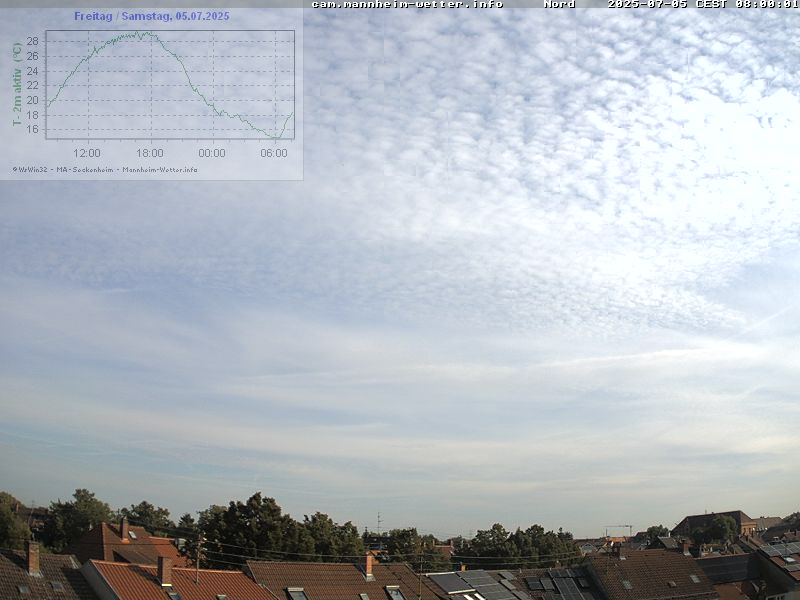
Task: Click the 12:00 label on the time axis
Action: pyautogui.click(x=87, y=153)
